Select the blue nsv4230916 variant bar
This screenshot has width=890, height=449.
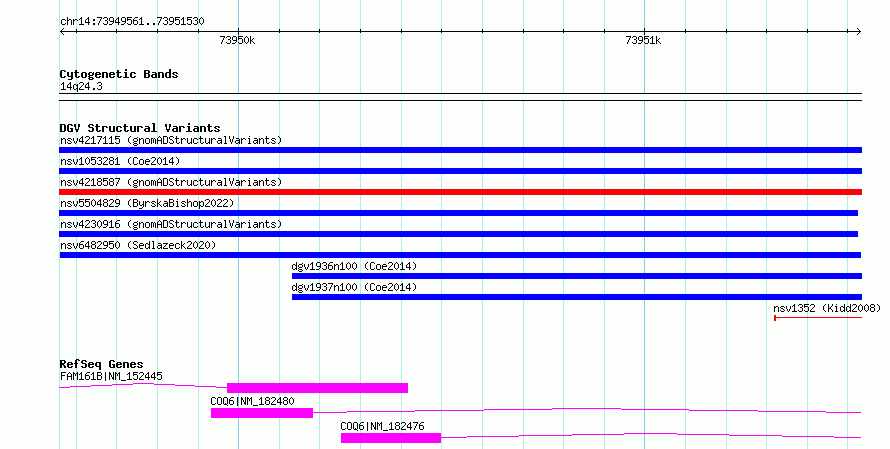[459, 234]
